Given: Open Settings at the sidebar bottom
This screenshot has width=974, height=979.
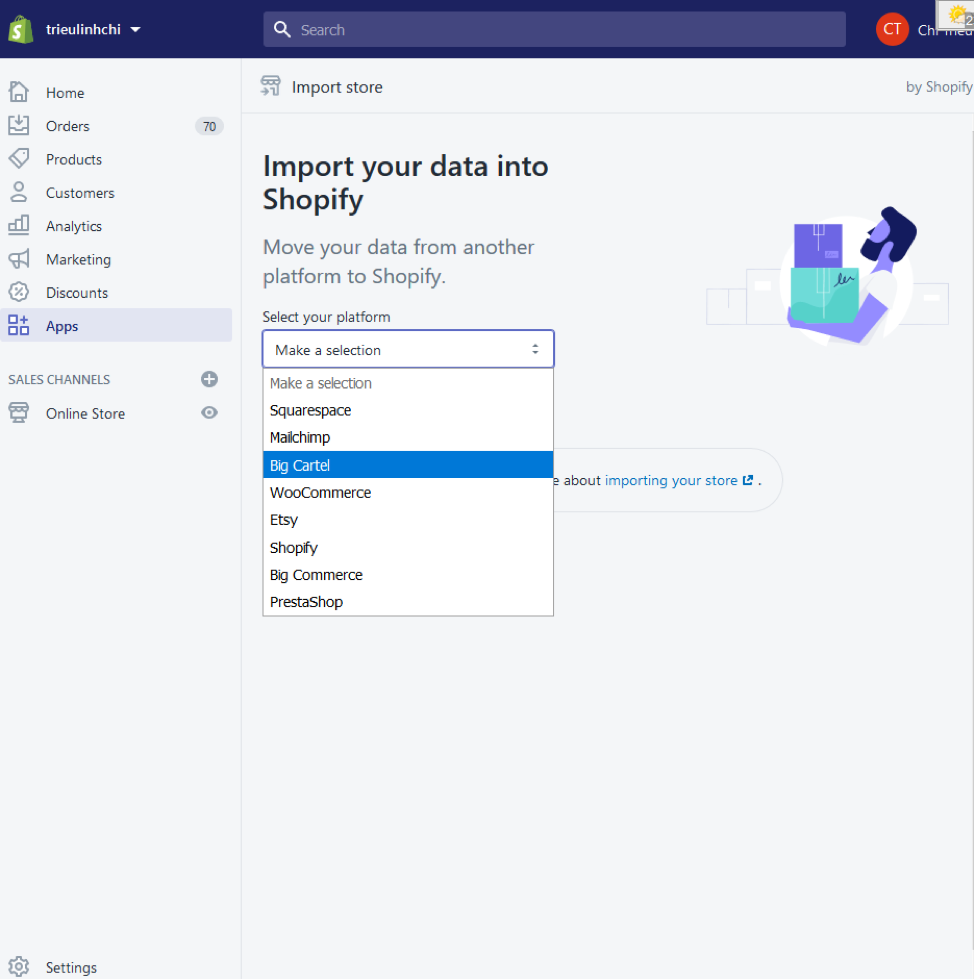Looking at the screenshot, I should (x=71, y=967).
